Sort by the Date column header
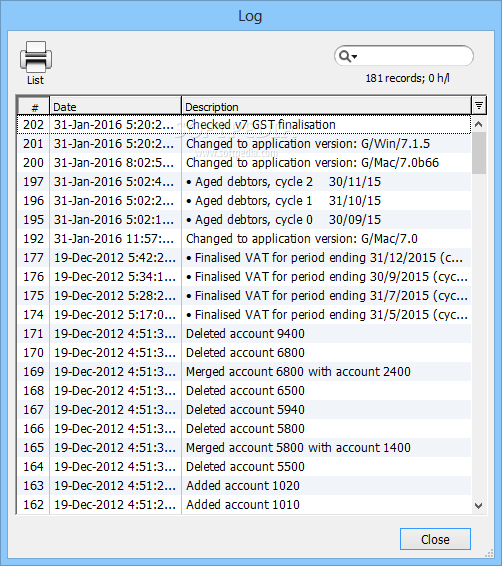Screen dimensions: 502x566 point(115,106)
